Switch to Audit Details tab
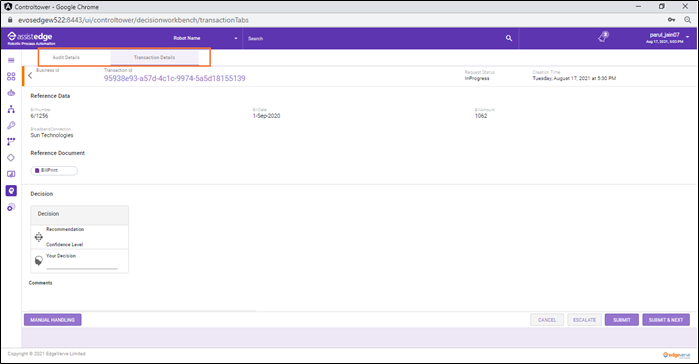 [66, 57]
